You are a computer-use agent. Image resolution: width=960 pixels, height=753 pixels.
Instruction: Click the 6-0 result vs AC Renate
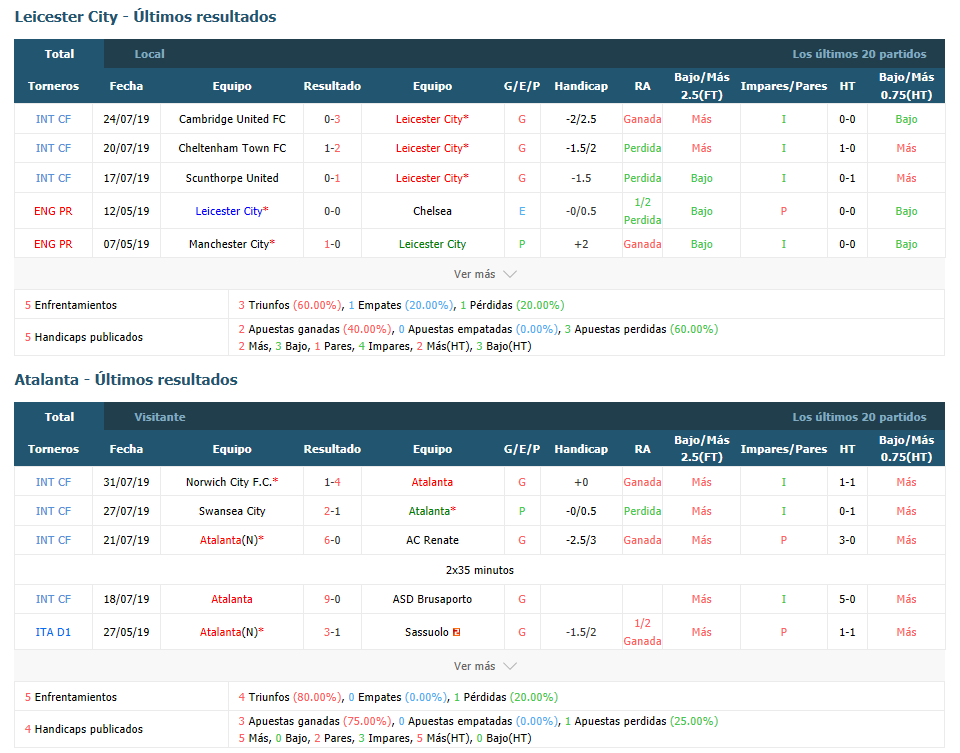(x=332, y=541)
